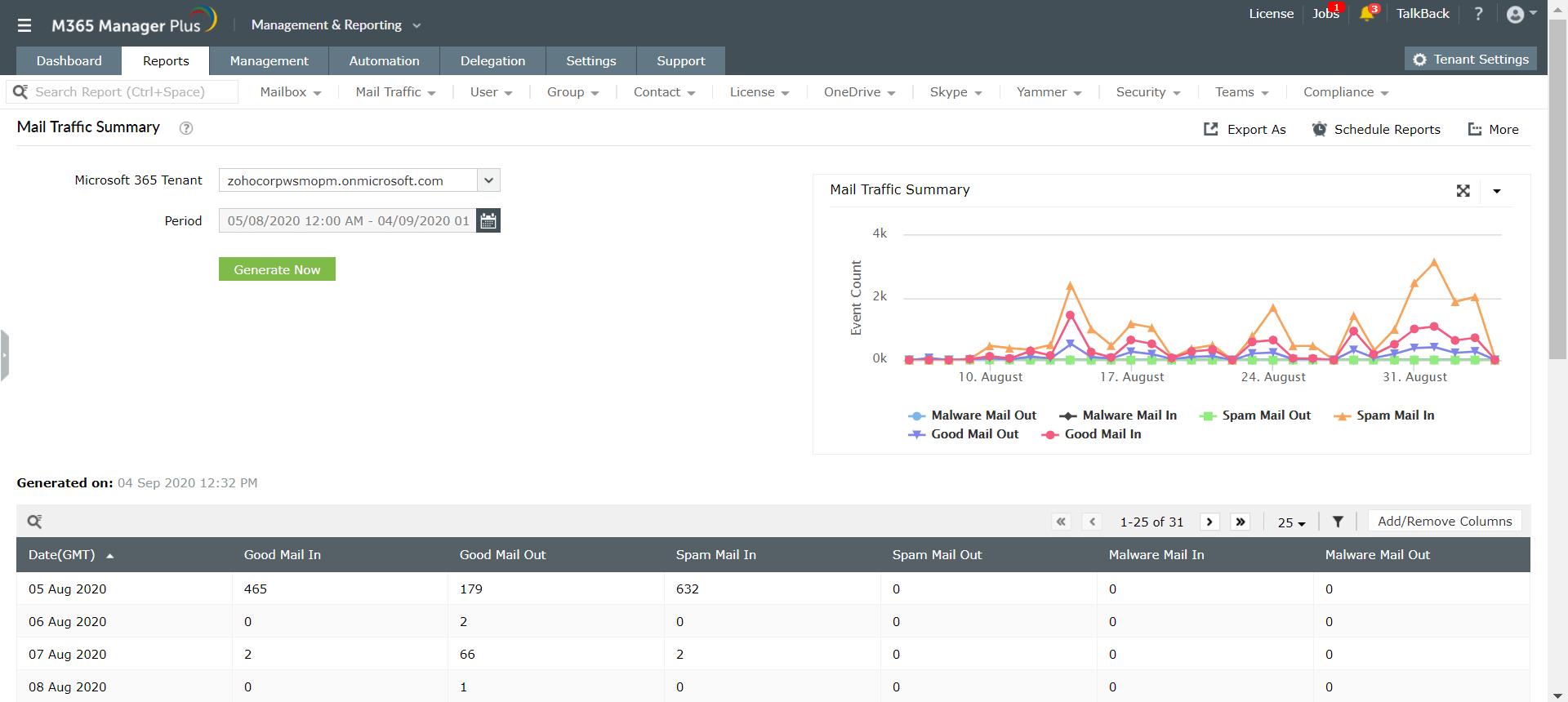Switch to the Management tab
Screen dimensions: 1568x702
[x=269, y=61]
